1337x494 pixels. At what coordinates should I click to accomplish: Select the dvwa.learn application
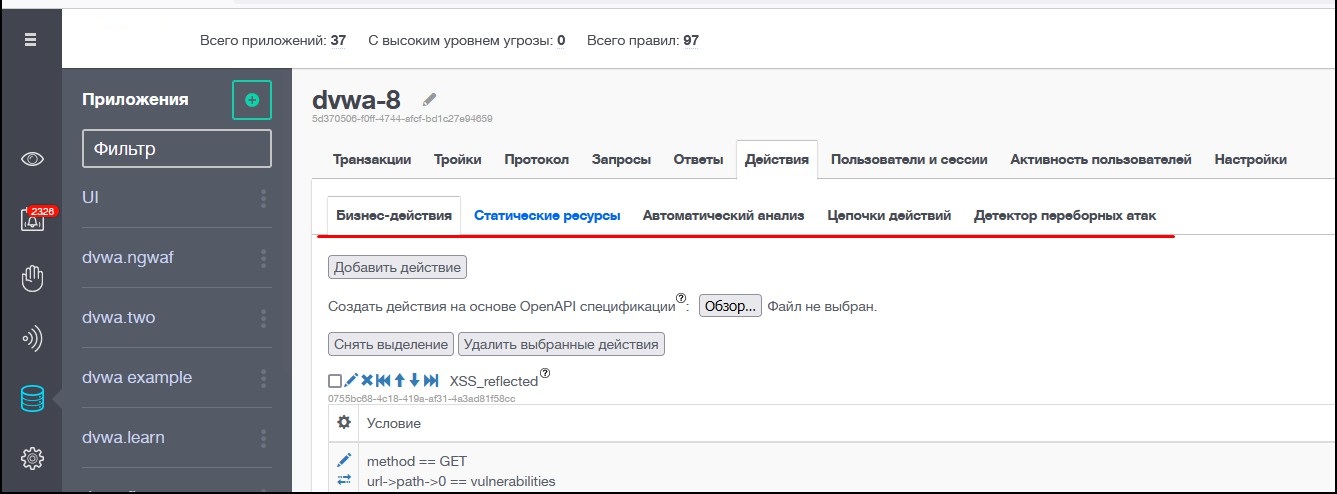coord(123,438)
